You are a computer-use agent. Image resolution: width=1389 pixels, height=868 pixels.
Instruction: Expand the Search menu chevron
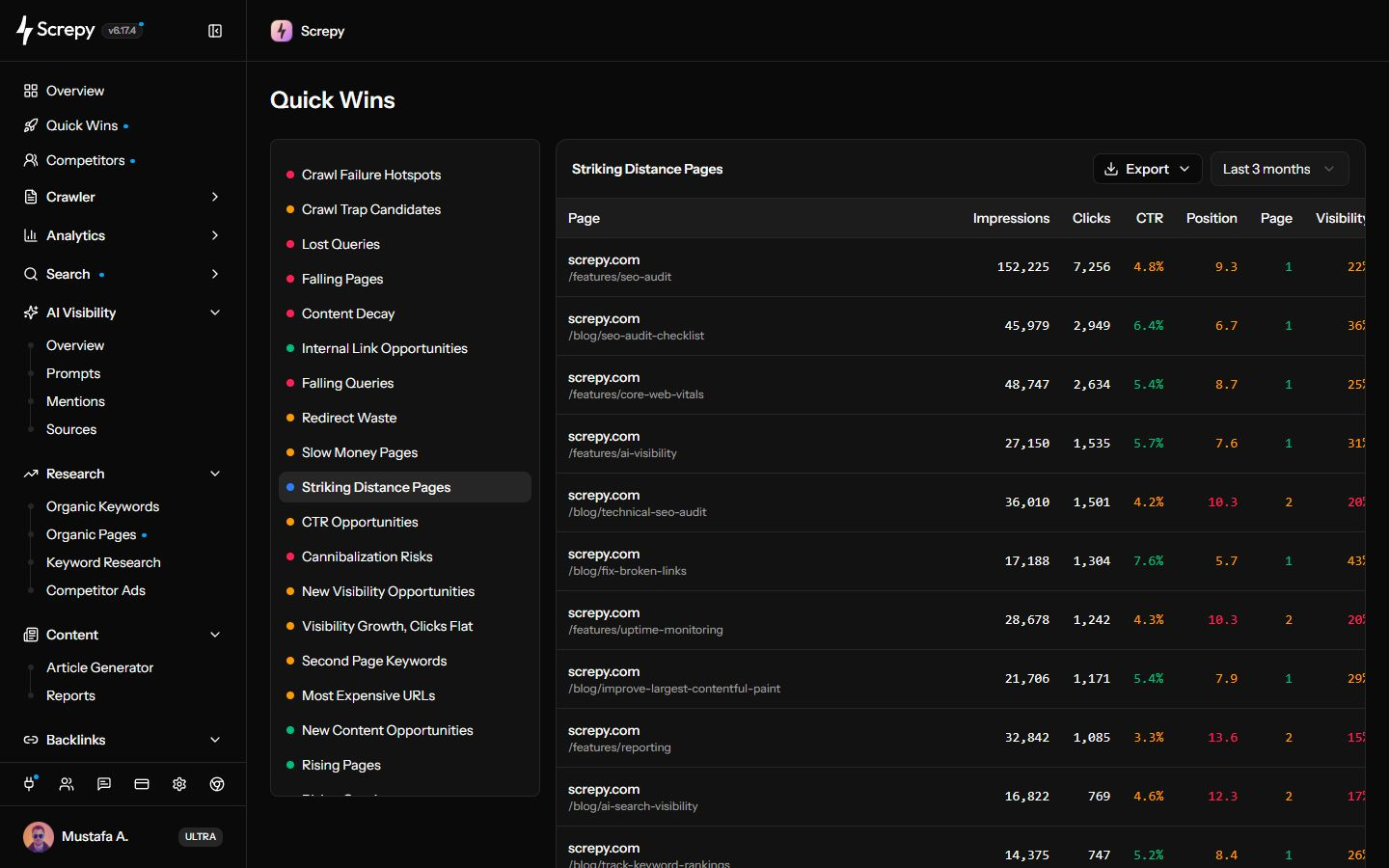[215, 274]
